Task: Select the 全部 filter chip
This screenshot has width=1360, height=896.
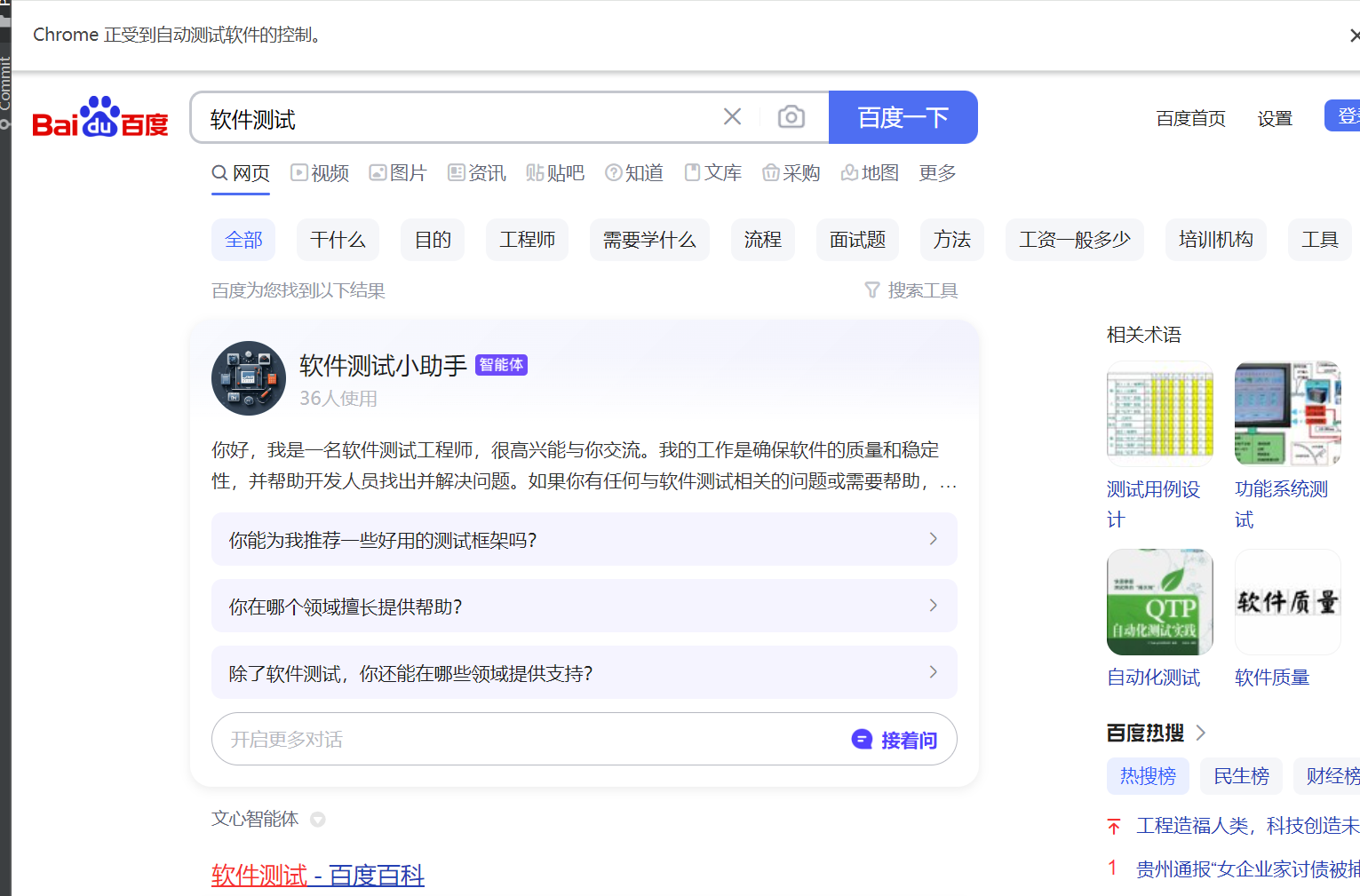Action: pos(243,240)
